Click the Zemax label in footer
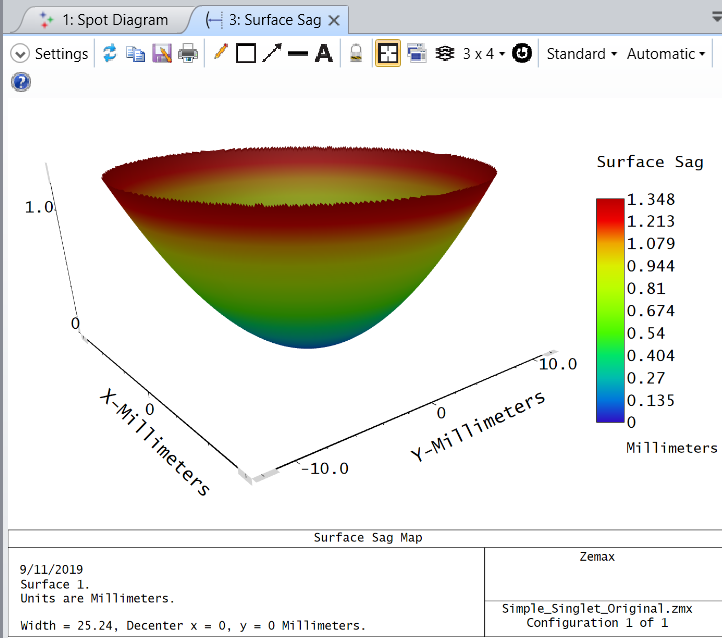This screenshot has width=722, height=638. pyautogui.click(x=597, y=557)
